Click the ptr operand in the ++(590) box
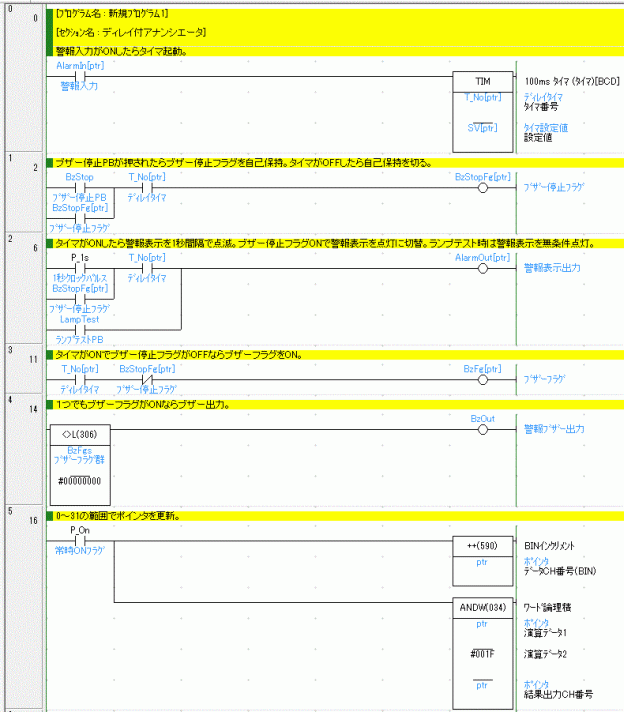The image size is (624, 712). tap(482, 562)
